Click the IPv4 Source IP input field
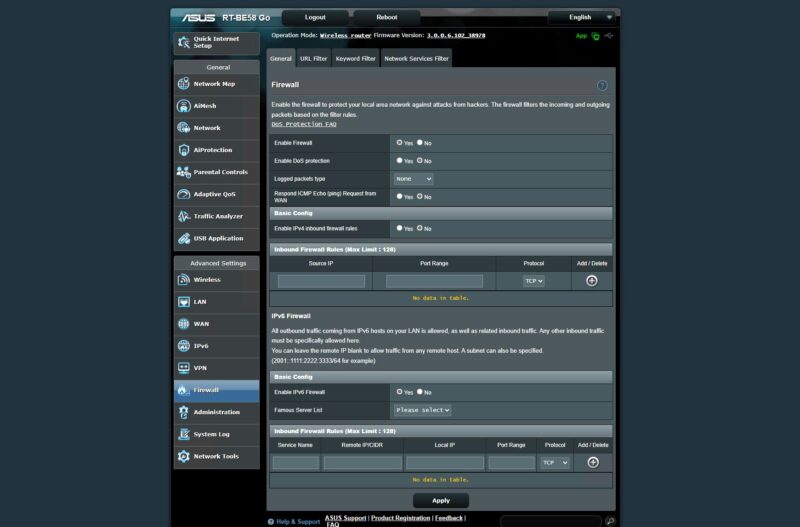 coord(321,281)
